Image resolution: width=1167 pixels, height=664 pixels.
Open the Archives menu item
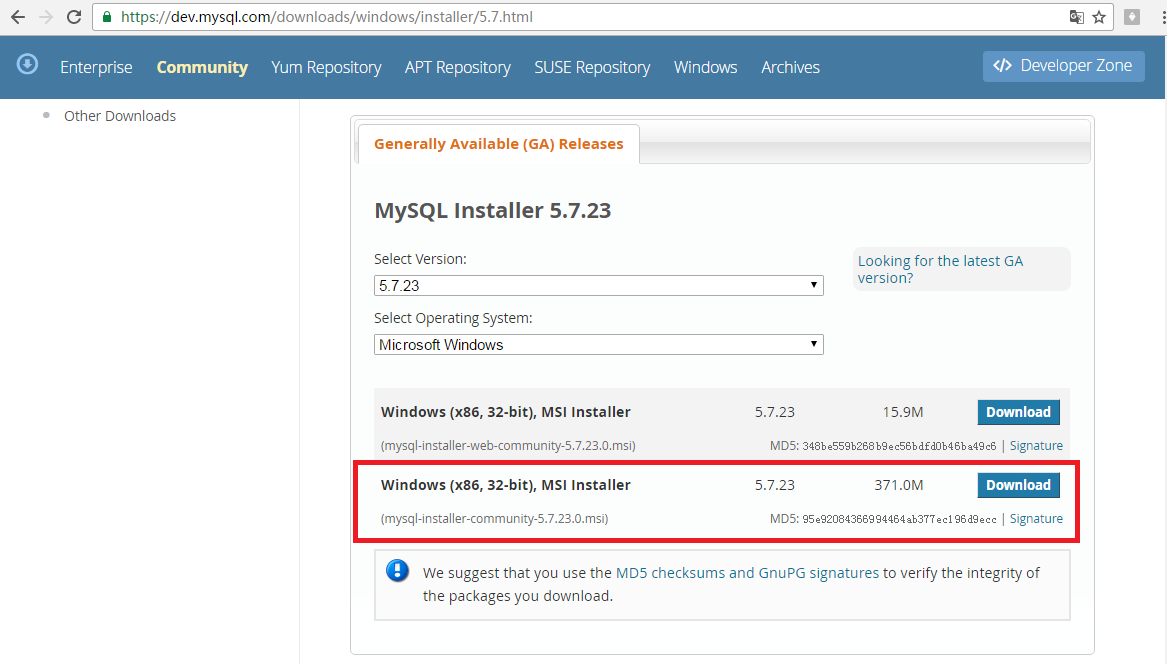pyautogui.click(x=790, y=67)
